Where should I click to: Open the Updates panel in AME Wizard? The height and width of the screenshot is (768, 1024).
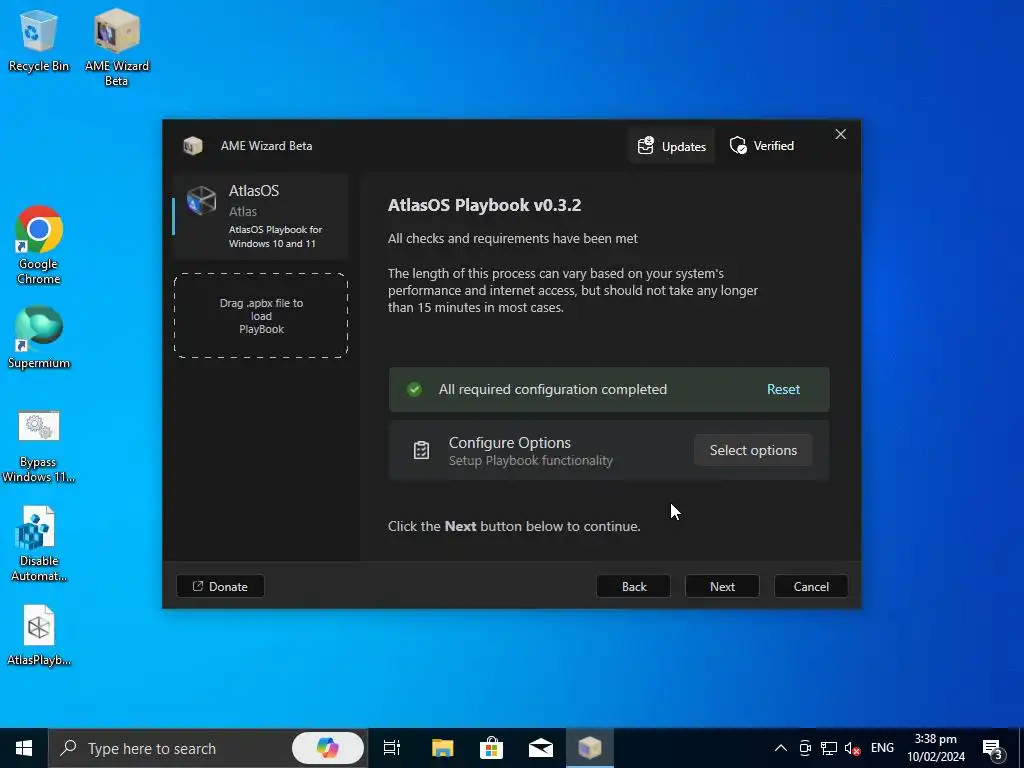click(671, 146)
